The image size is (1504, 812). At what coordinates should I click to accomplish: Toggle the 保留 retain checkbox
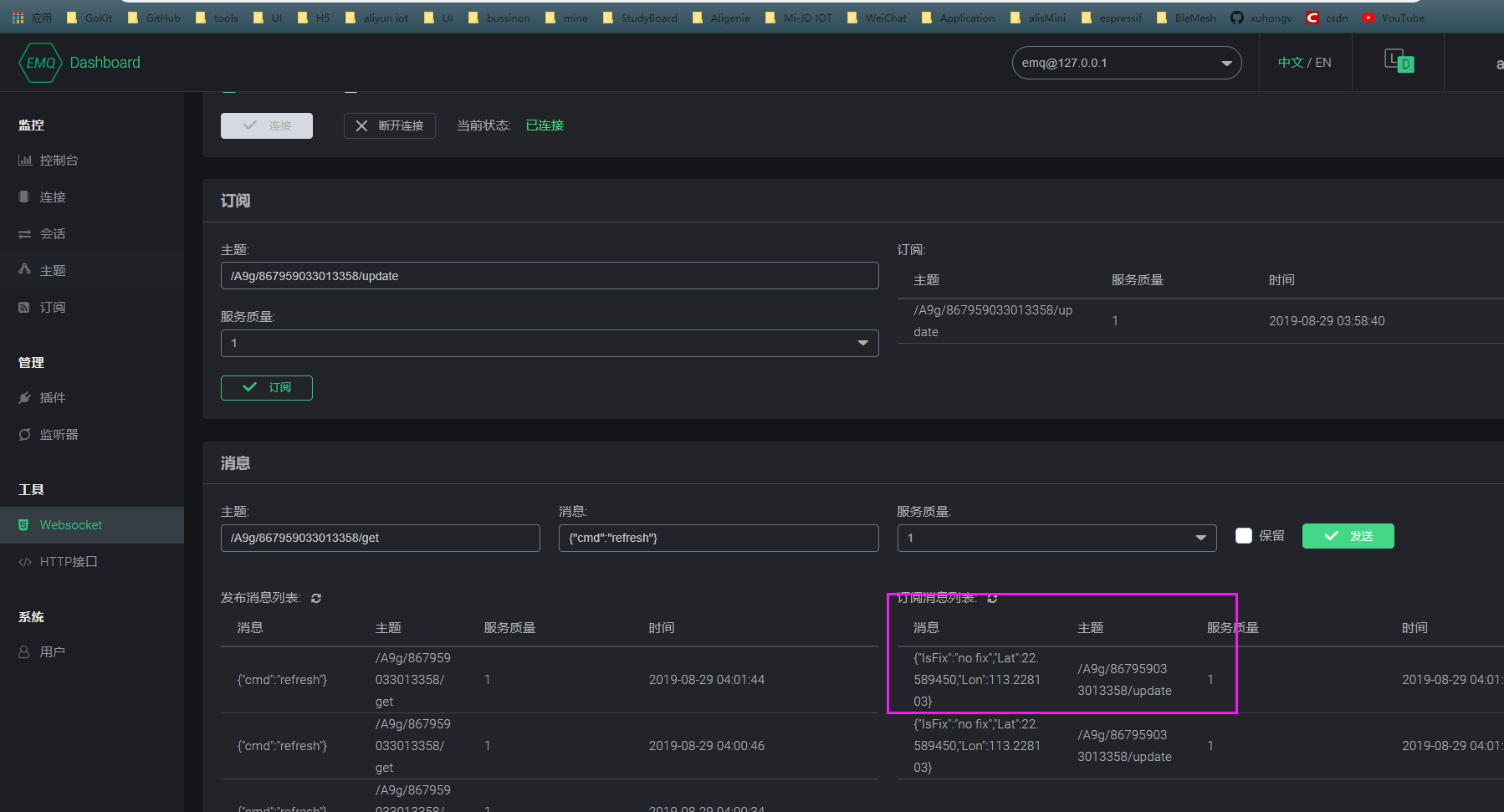(x=1244, y=536)
